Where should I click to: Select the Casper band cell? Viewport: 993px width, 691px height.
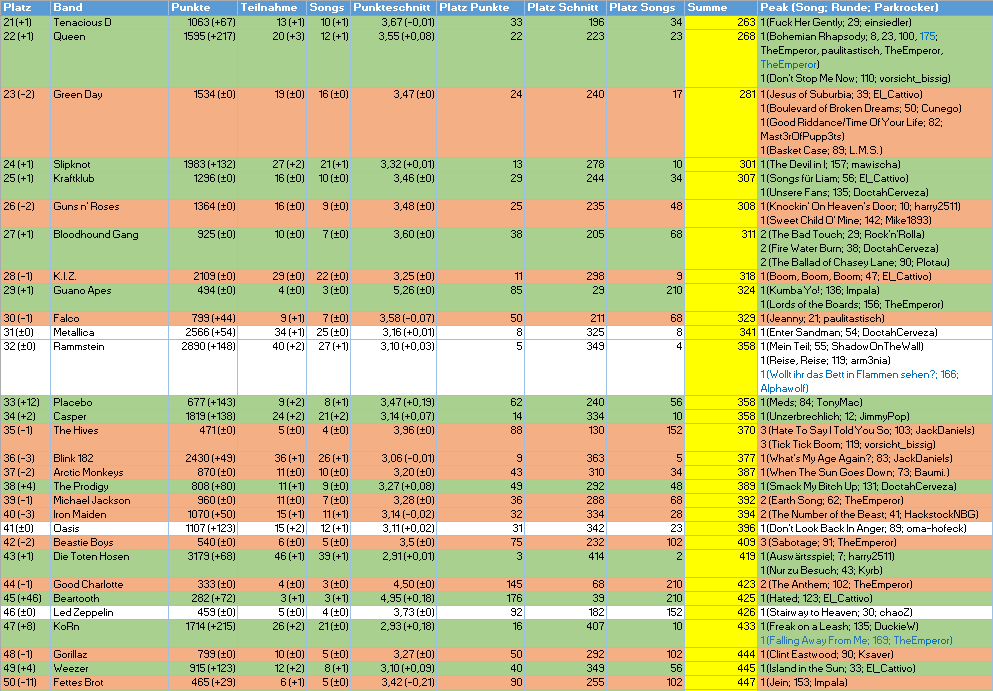click(110, 416)
